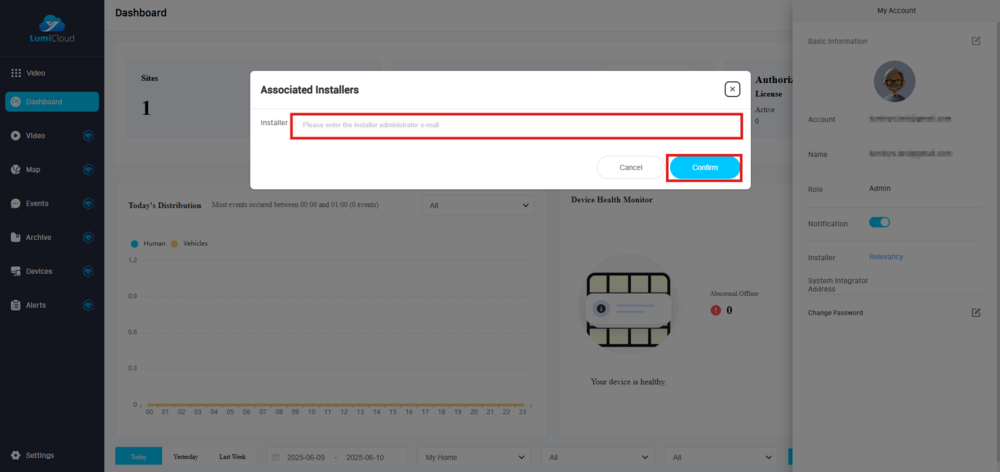Click edit icon next to Change Password
The image size is (1000, 472).
976,313
